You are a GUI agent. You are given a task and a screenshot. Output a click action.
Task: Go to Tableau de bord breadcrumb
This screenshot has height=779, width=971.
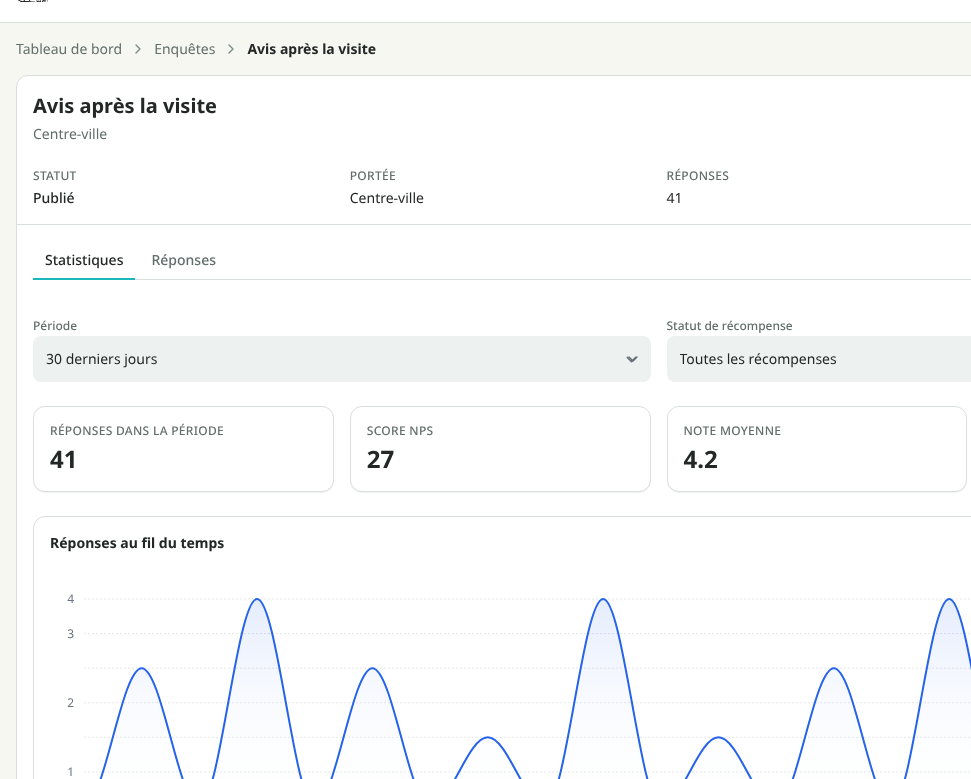click(69, 49)
